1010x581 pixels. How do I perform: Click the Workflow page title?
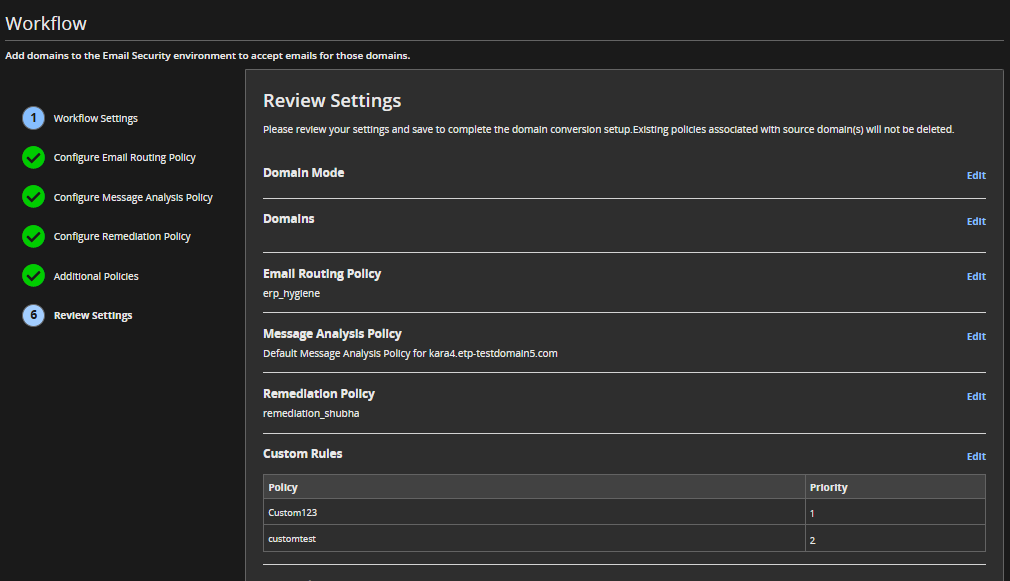tap(46, 23)
